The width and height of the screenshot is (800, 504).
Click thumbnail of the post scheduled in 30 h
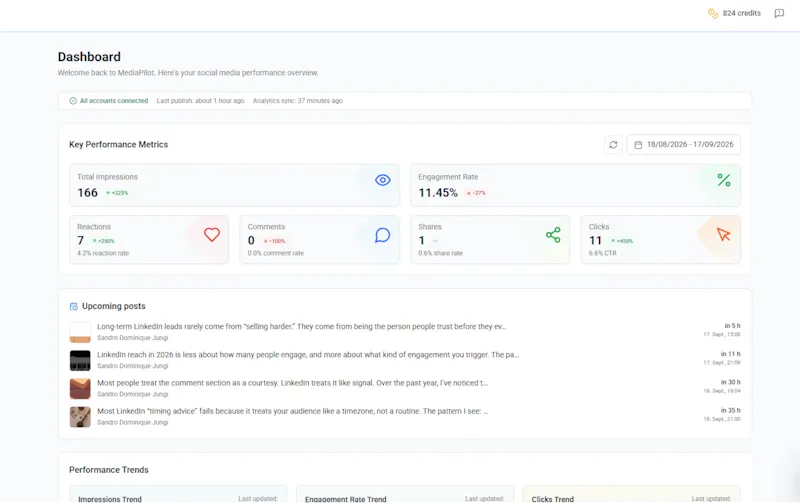[x=80, y=389]
